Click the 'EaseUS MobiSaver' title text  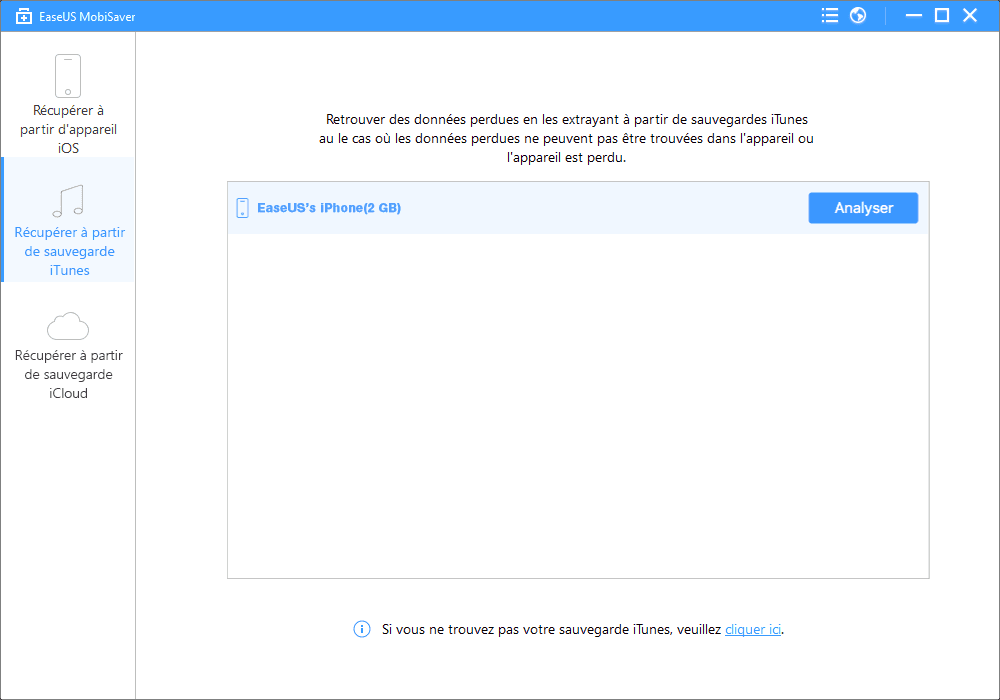click(87, 17)
